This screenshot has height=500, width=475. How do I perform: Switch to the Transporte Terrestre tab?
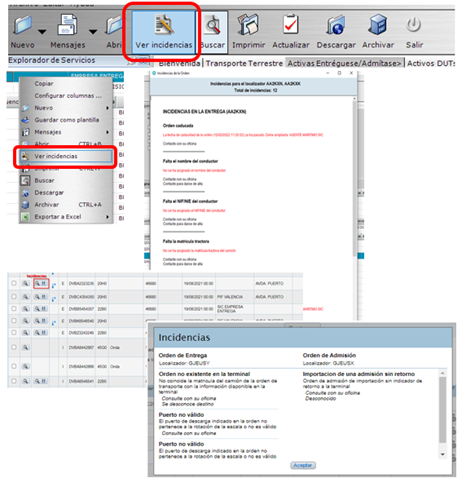244,63
